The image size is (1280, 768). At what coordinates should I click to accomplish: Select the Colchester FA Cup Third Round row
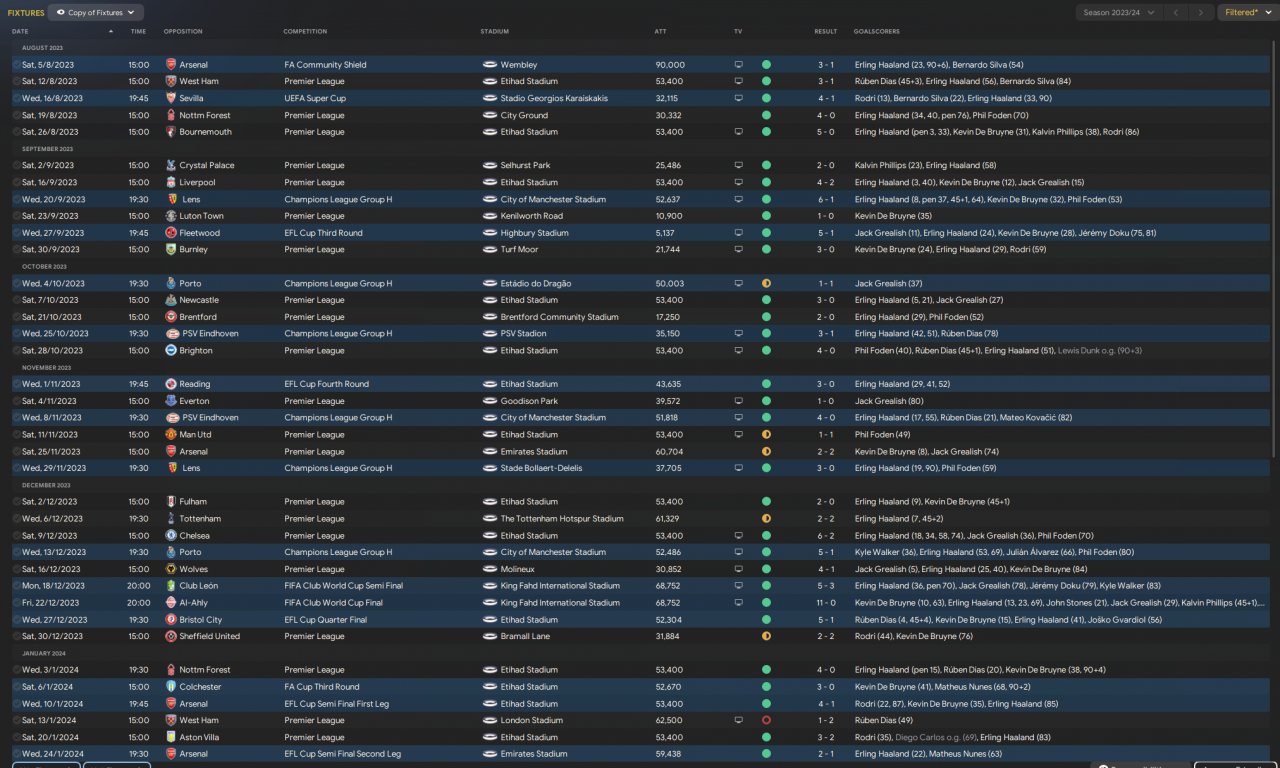pos(640,687)
